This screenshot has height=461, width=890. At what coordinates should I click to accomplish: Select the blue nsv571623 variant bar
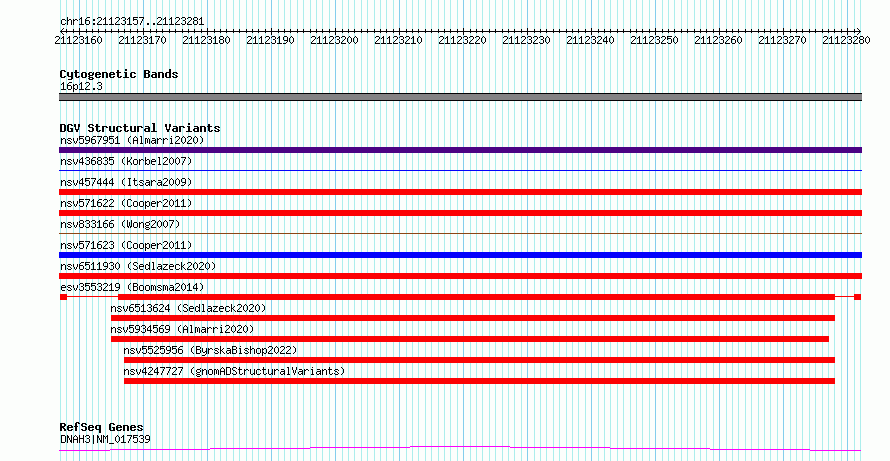[x=460, y=255]
